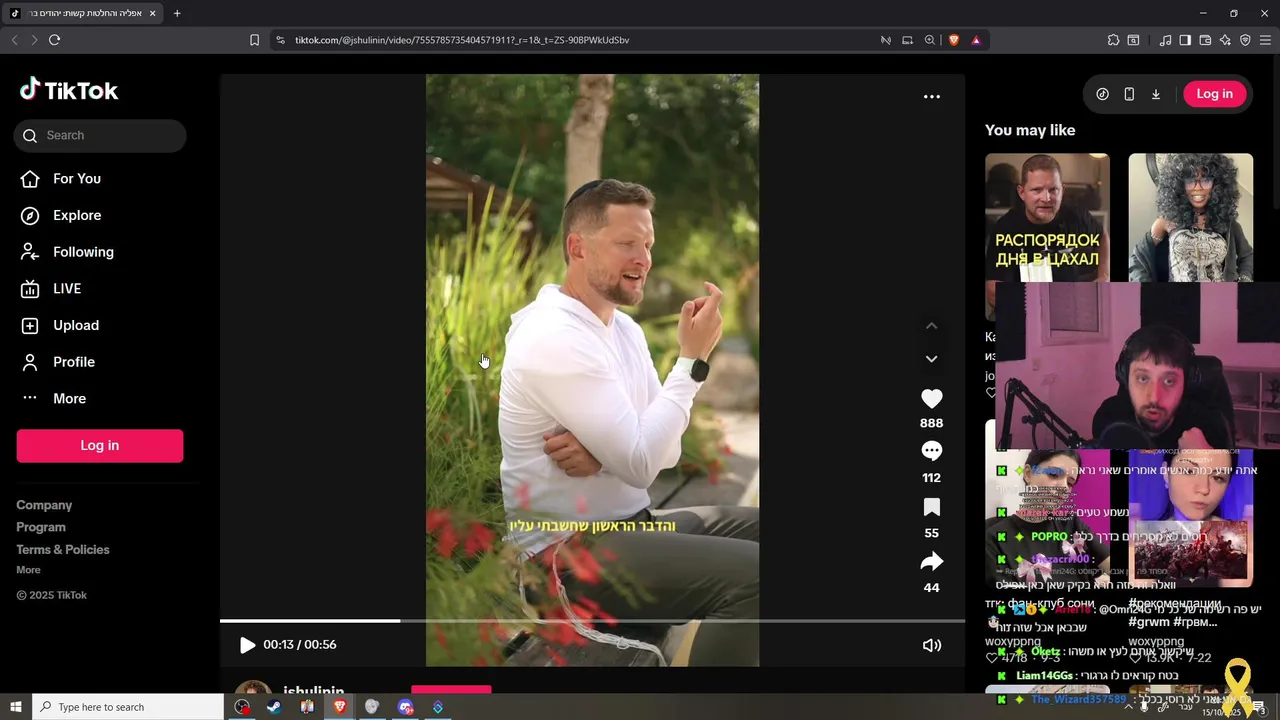Click the small More footer link
The height and width of the screenshot is (720, 1280).
pyautogui.click(x=28, y=570)
